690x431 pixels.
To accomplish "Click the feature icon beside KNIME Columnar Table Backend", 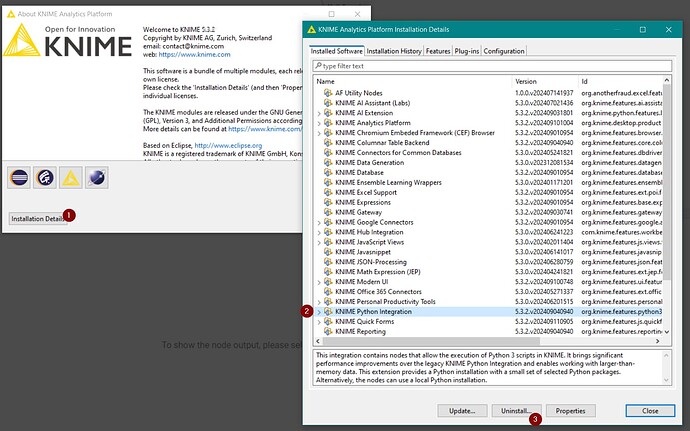I will coord(328,143).
